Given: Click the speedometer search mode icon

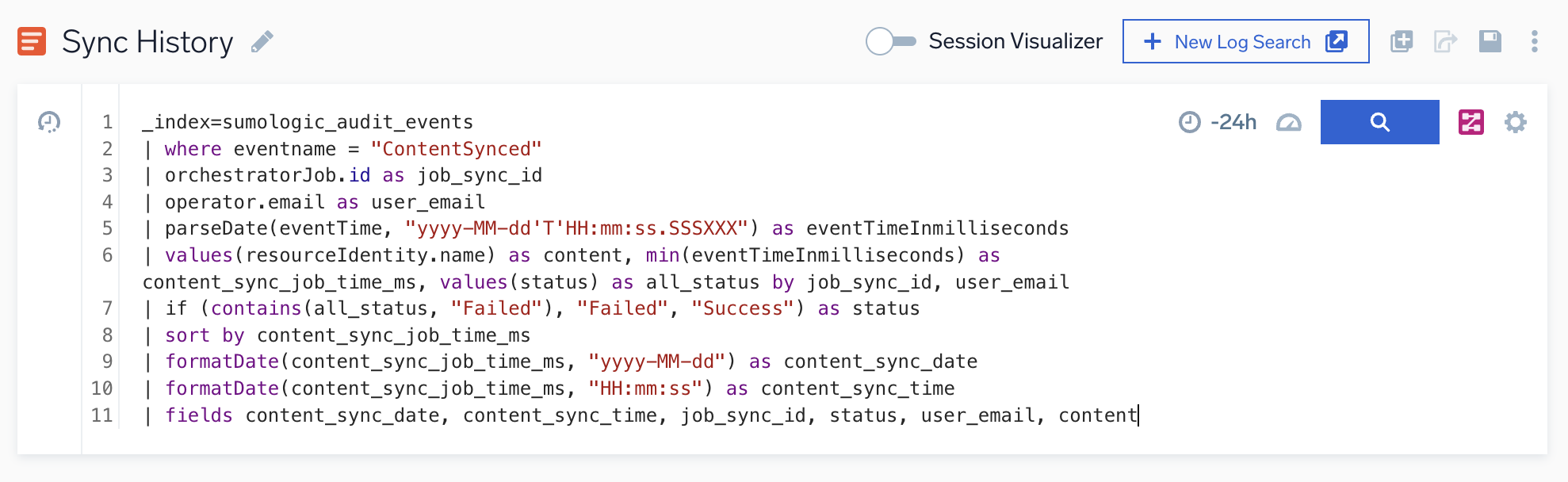Looking at the screenshot, I should point(1289,122).
